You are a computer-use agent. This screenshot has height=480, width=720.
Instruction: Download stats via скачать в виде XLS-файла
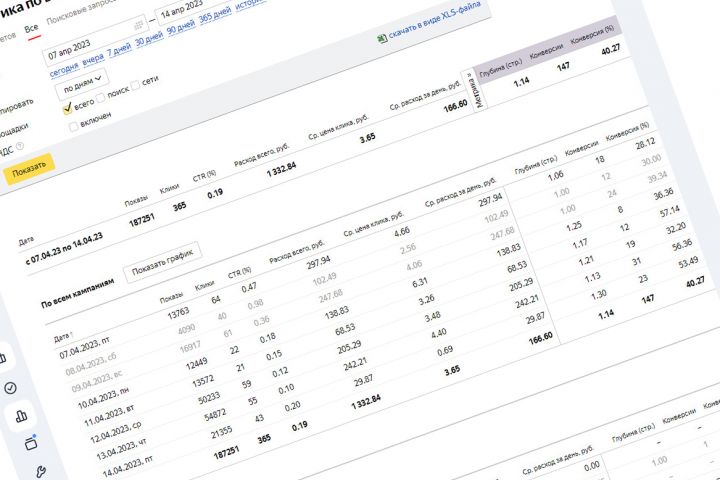435,20
